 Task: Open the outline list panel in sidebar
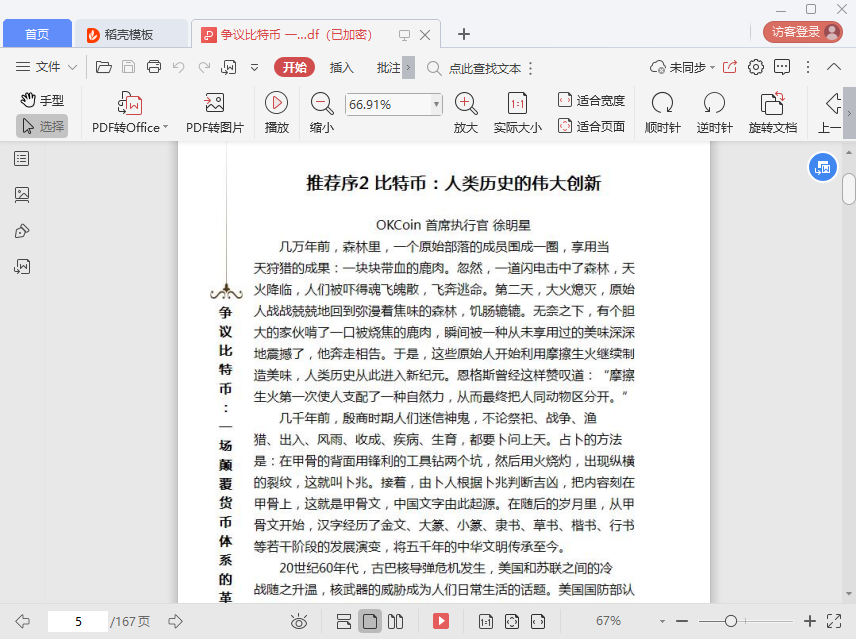tap(22, 159)
